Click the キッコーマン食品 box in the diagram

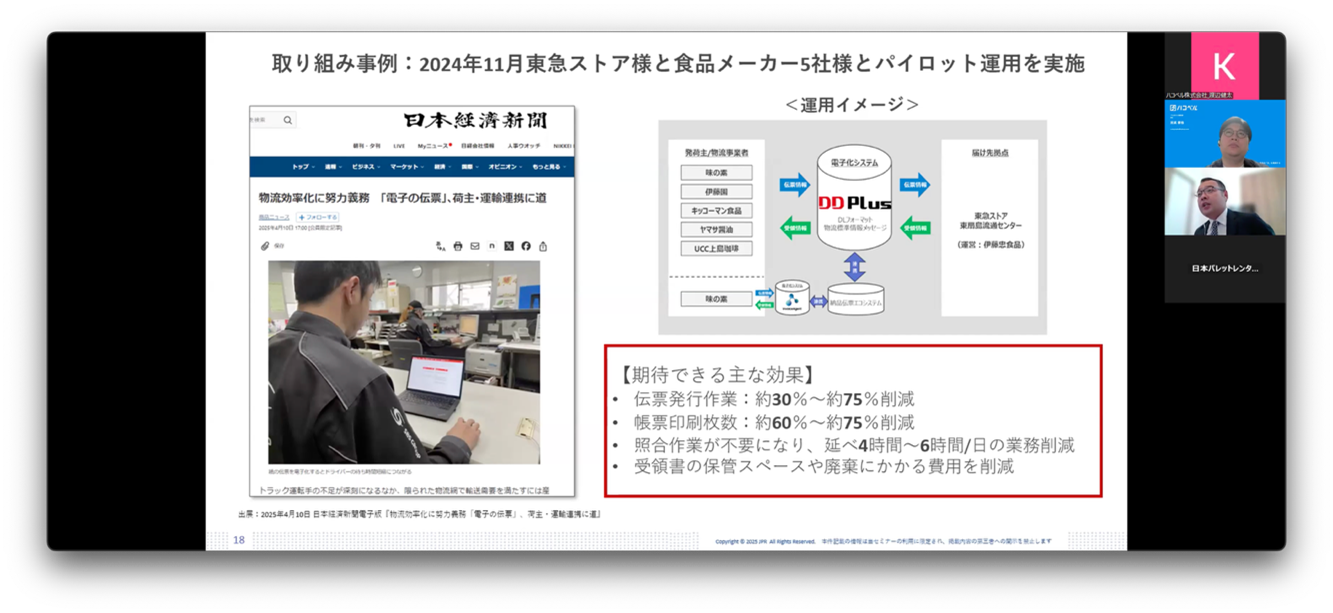point(716,210)
